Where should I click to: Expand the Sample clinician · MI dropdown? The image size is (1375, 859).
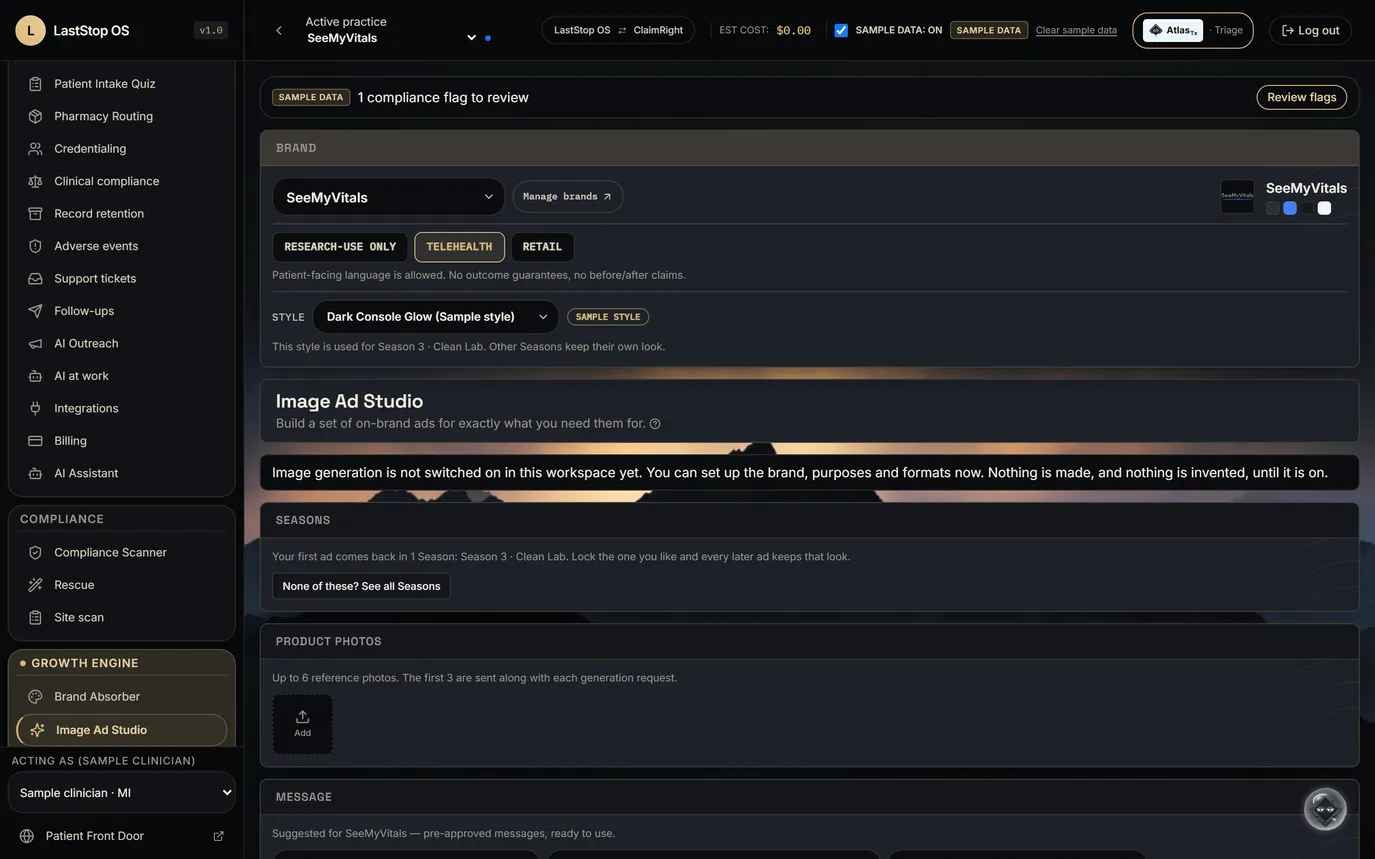tap(122, 793)
